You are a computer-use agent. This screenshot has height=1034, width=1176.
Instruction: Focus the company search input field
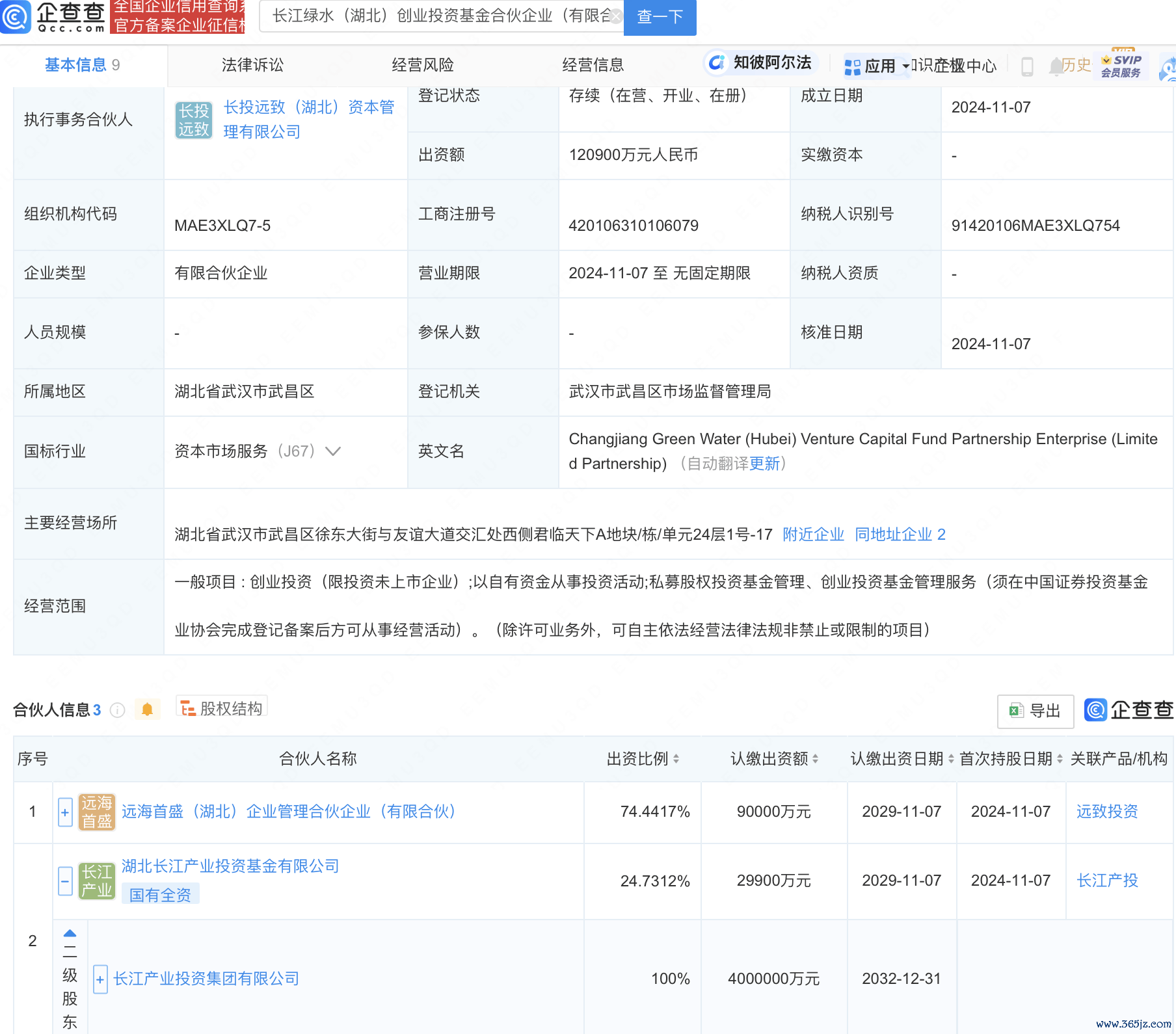coord(441,16)
